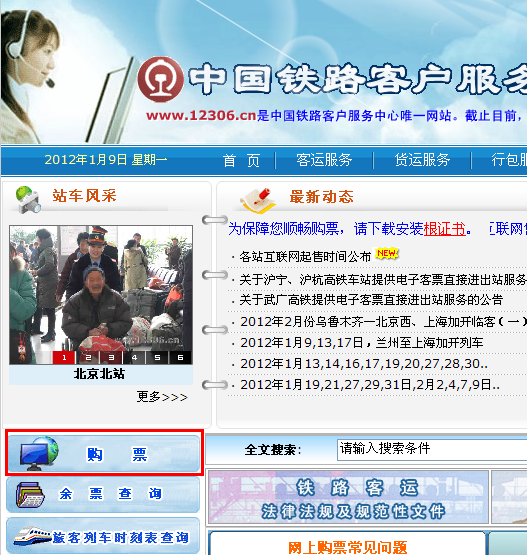
Task: Open 货运服务 navigation menu item
Action: [423, 160]
